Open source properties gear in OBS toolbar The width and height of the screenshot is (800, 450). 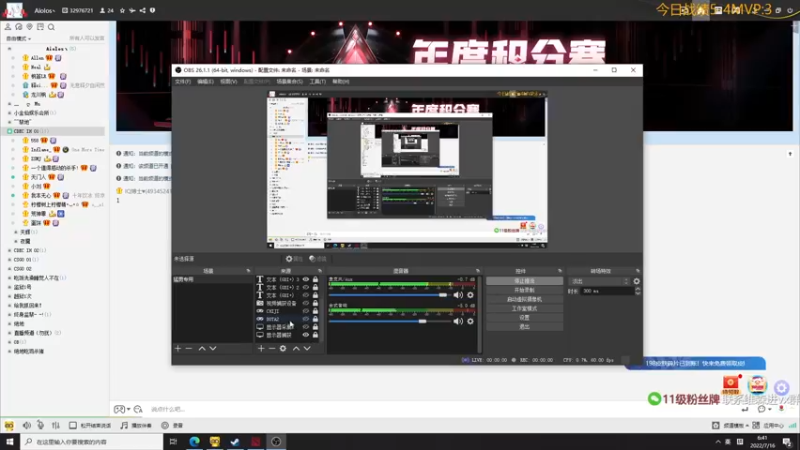tap(289, 259)
